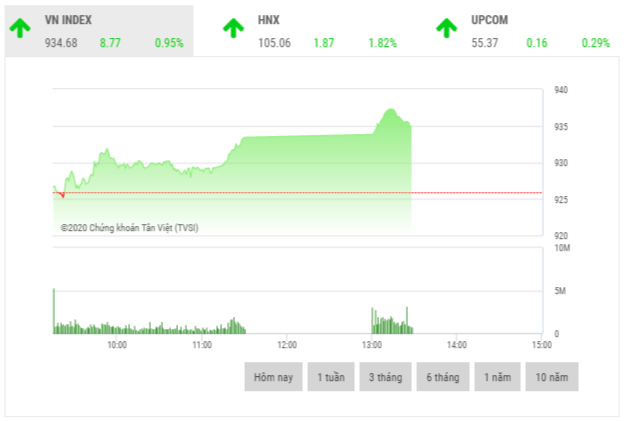This screenshot has width=626, height=421.
Task: Choose the 6 tháng time range
Action: click(442, 377)
